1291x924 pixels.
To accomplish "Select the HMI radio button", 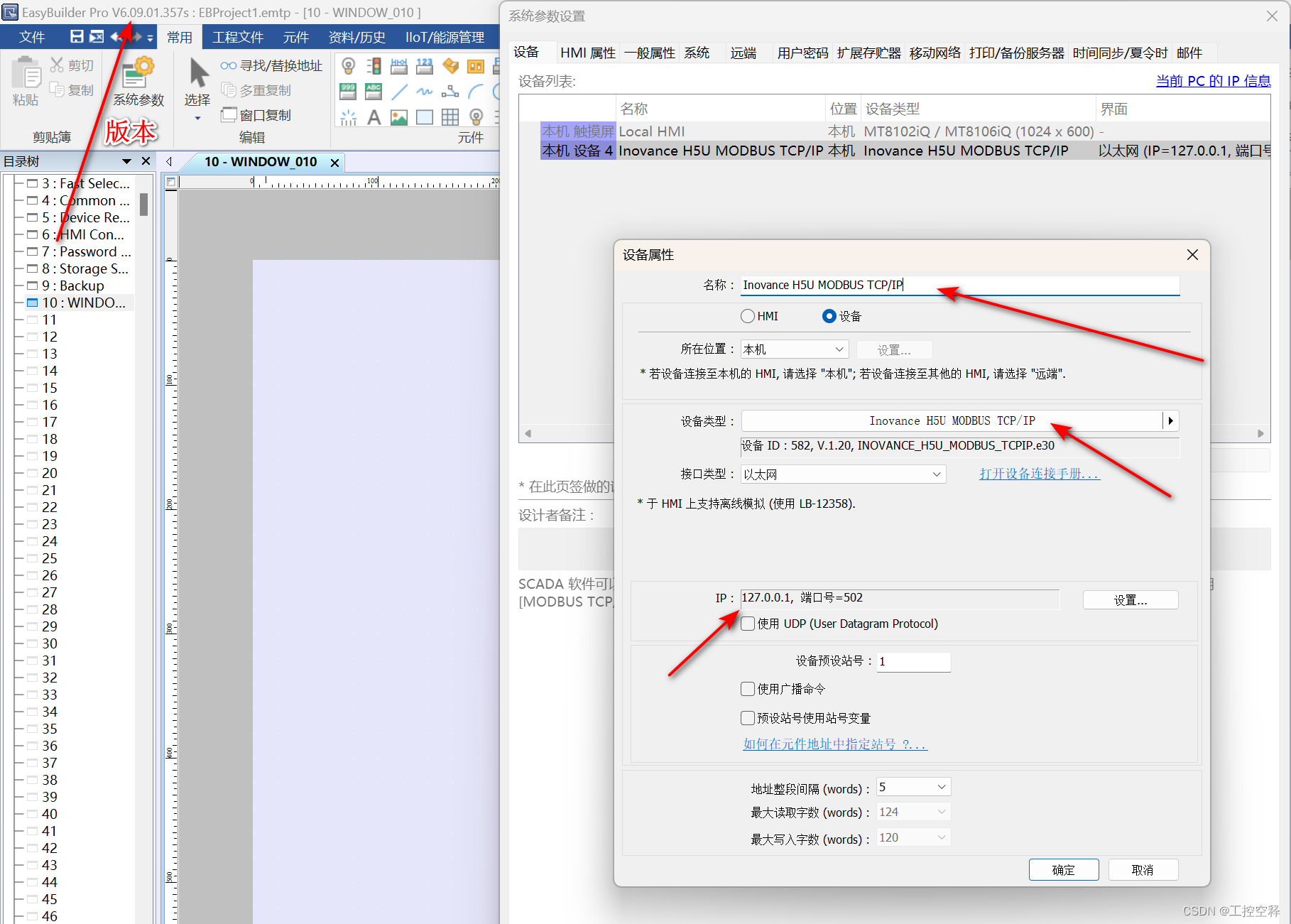I will 747,315.
